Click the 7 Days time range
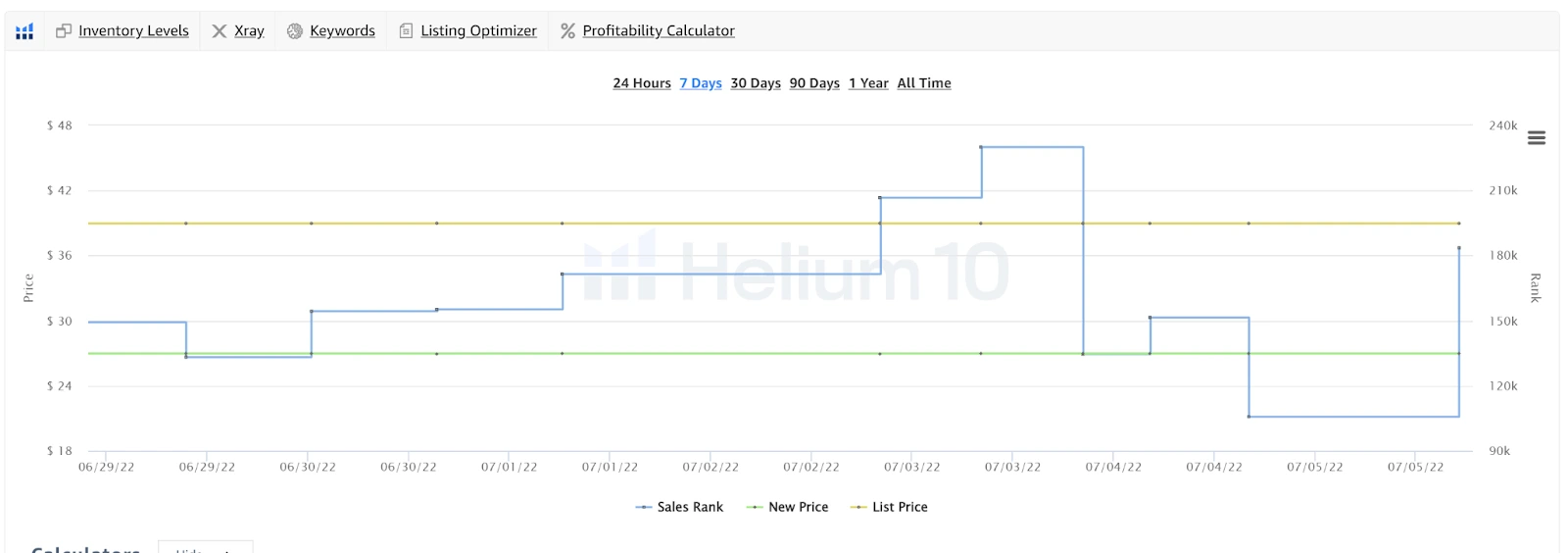The image size is (1568, 553). click(701, 83)
